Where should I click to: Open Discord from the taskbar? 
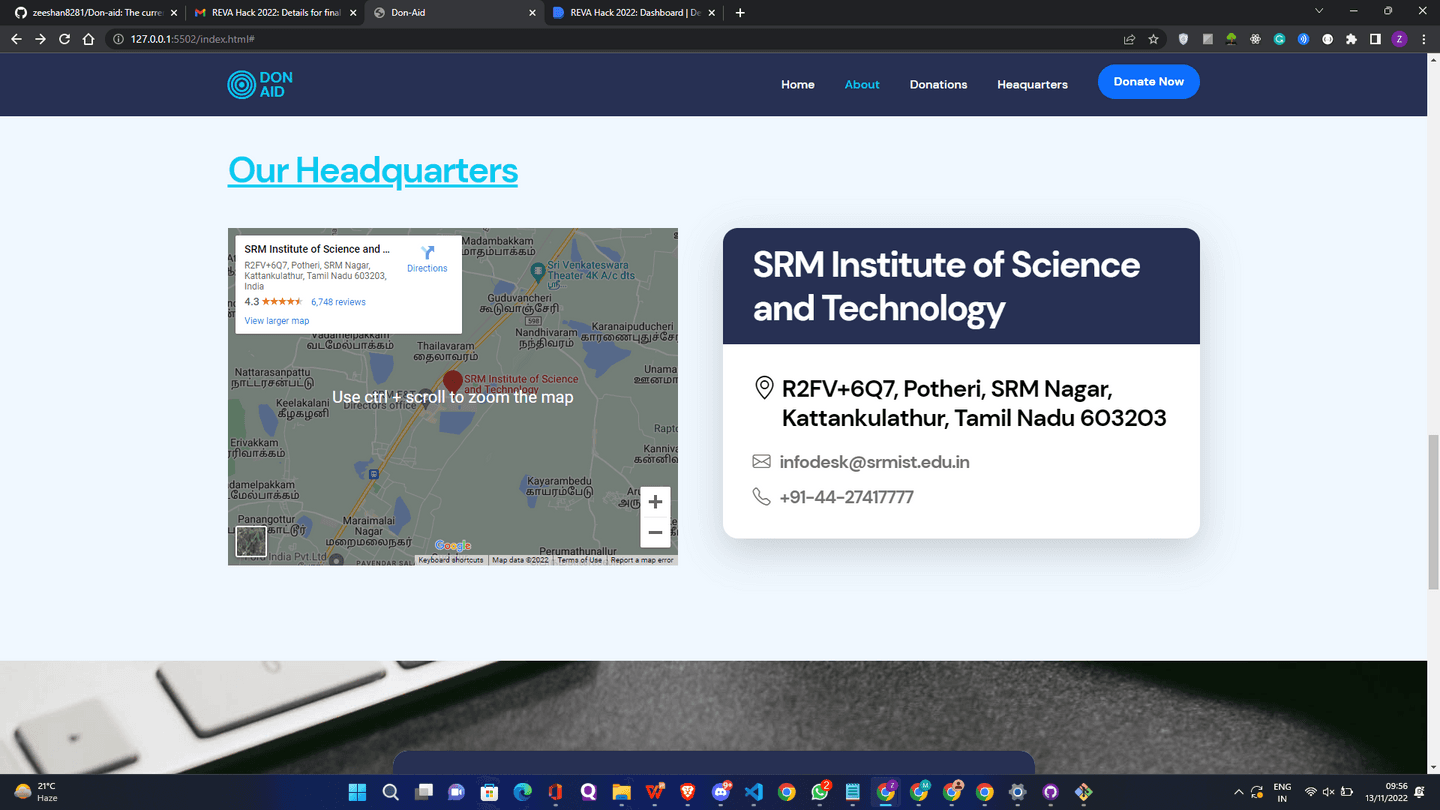721,792
